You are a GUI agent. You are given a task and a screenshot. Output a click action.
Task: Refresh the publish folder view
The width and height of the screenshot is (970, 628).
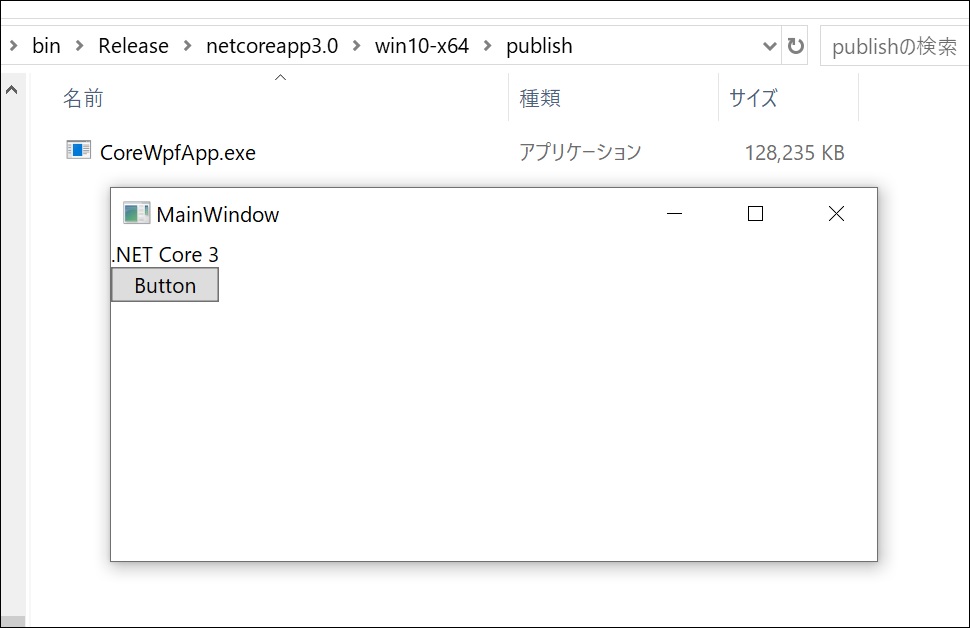pyautogui.click(x=796, y=46)
